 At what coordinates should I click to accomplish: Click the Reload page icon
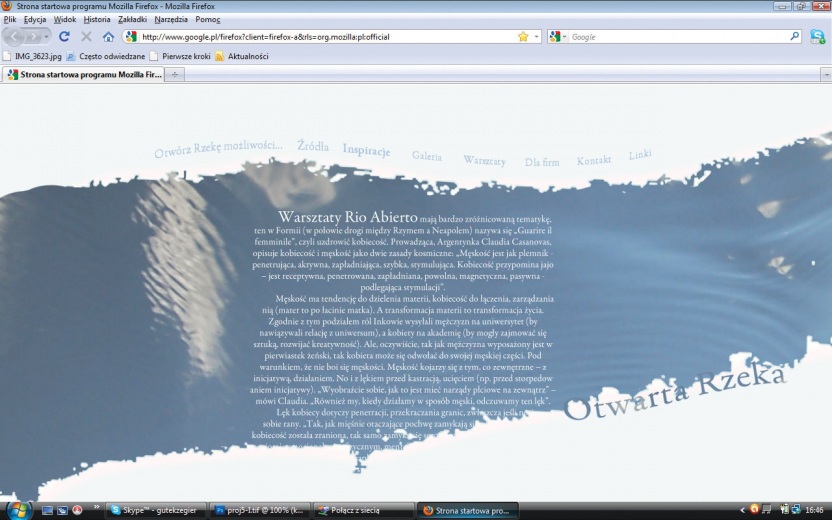pyautogui.click(x=64, y=37)
